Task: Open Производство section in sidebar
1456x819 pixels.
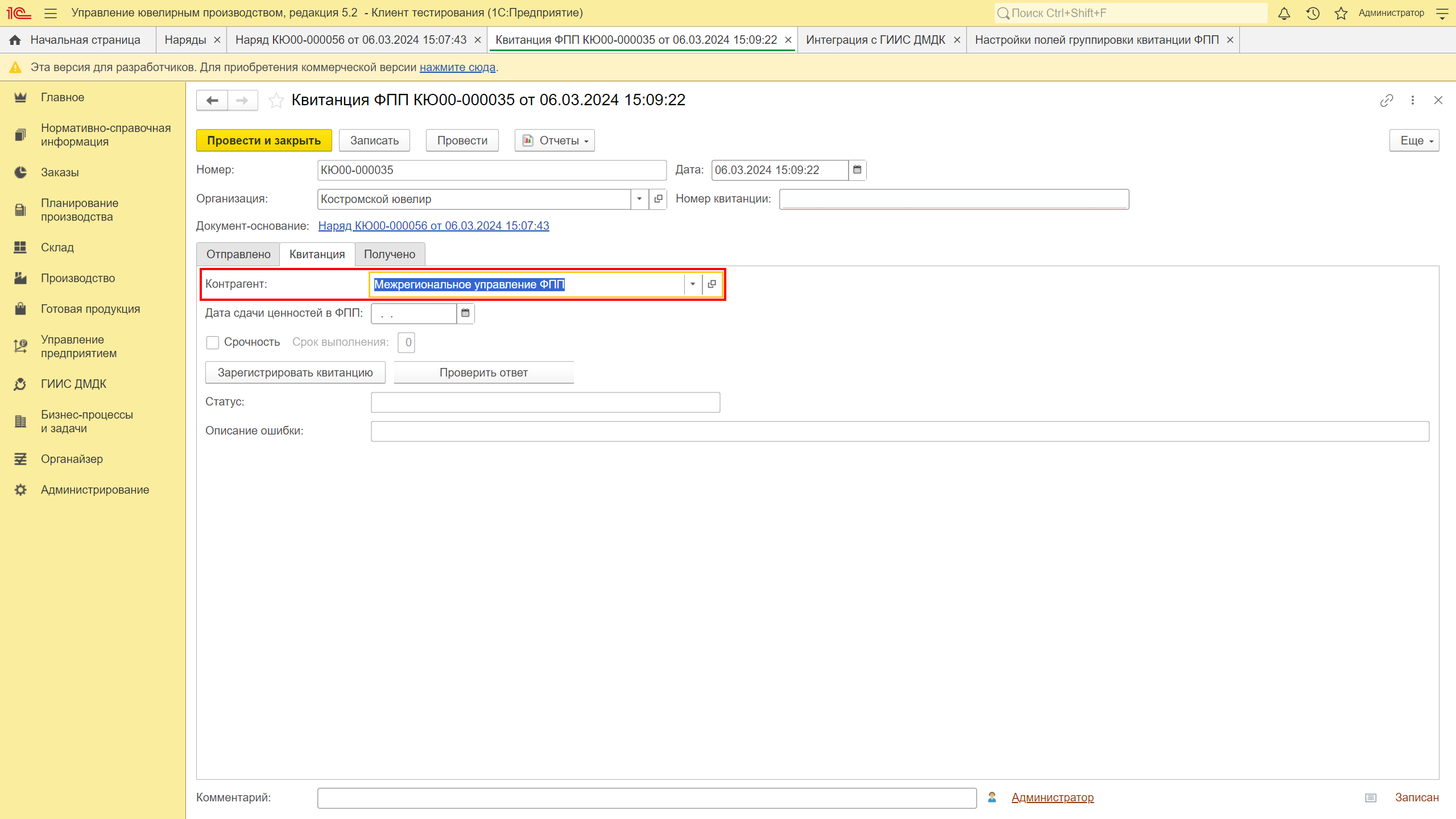Action: pos(78,278)
